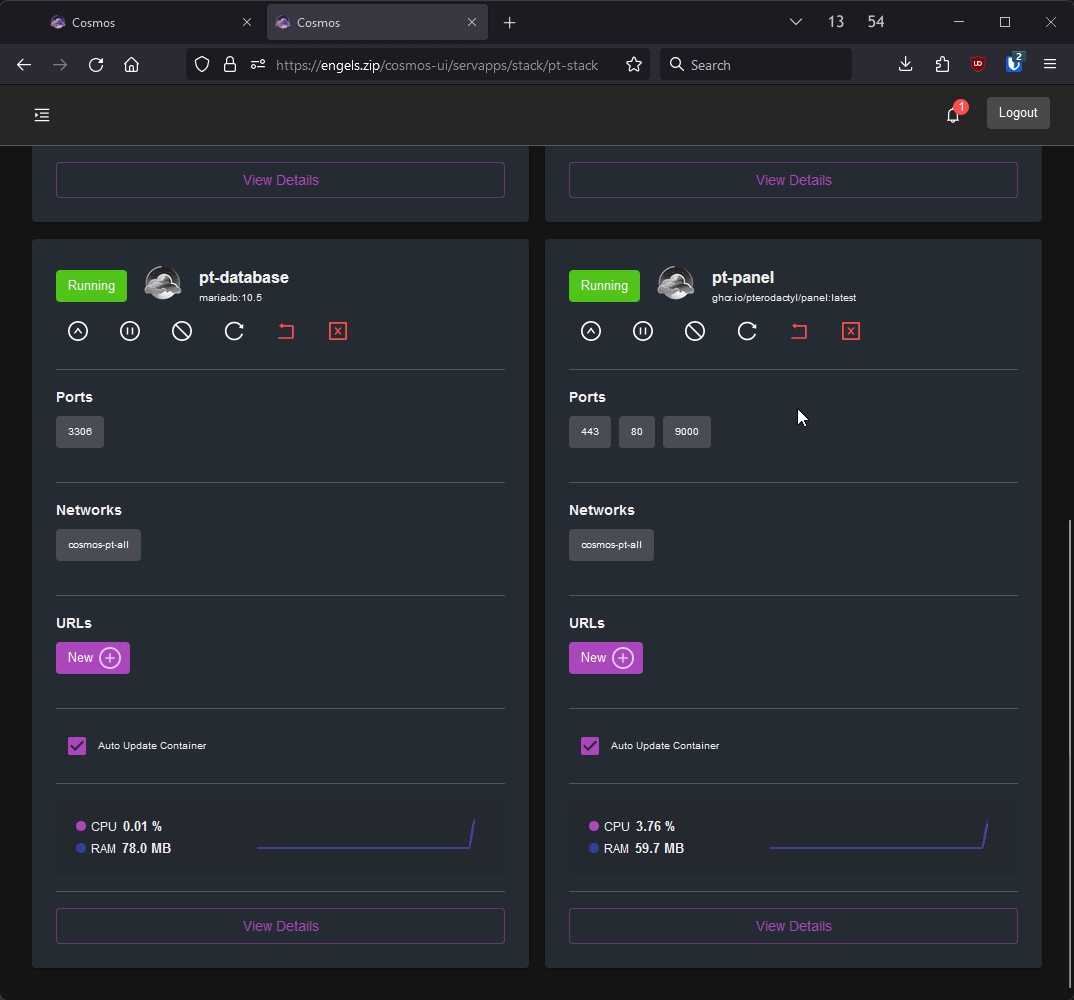1074x1000 pixels.
Task: Restart the pt-database container
Action: (234, 332)
